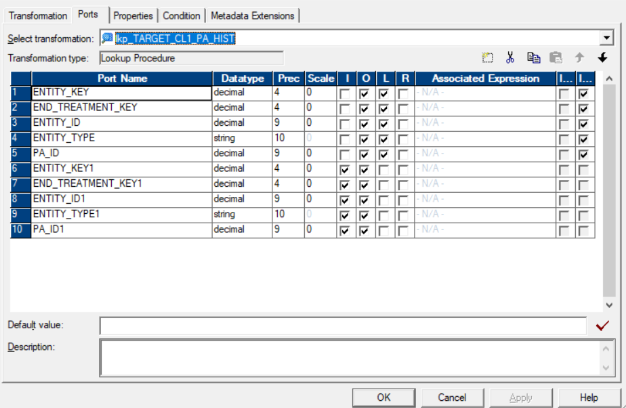
Task: Select the PA_ID port name cell
Action: click(121, 153)
